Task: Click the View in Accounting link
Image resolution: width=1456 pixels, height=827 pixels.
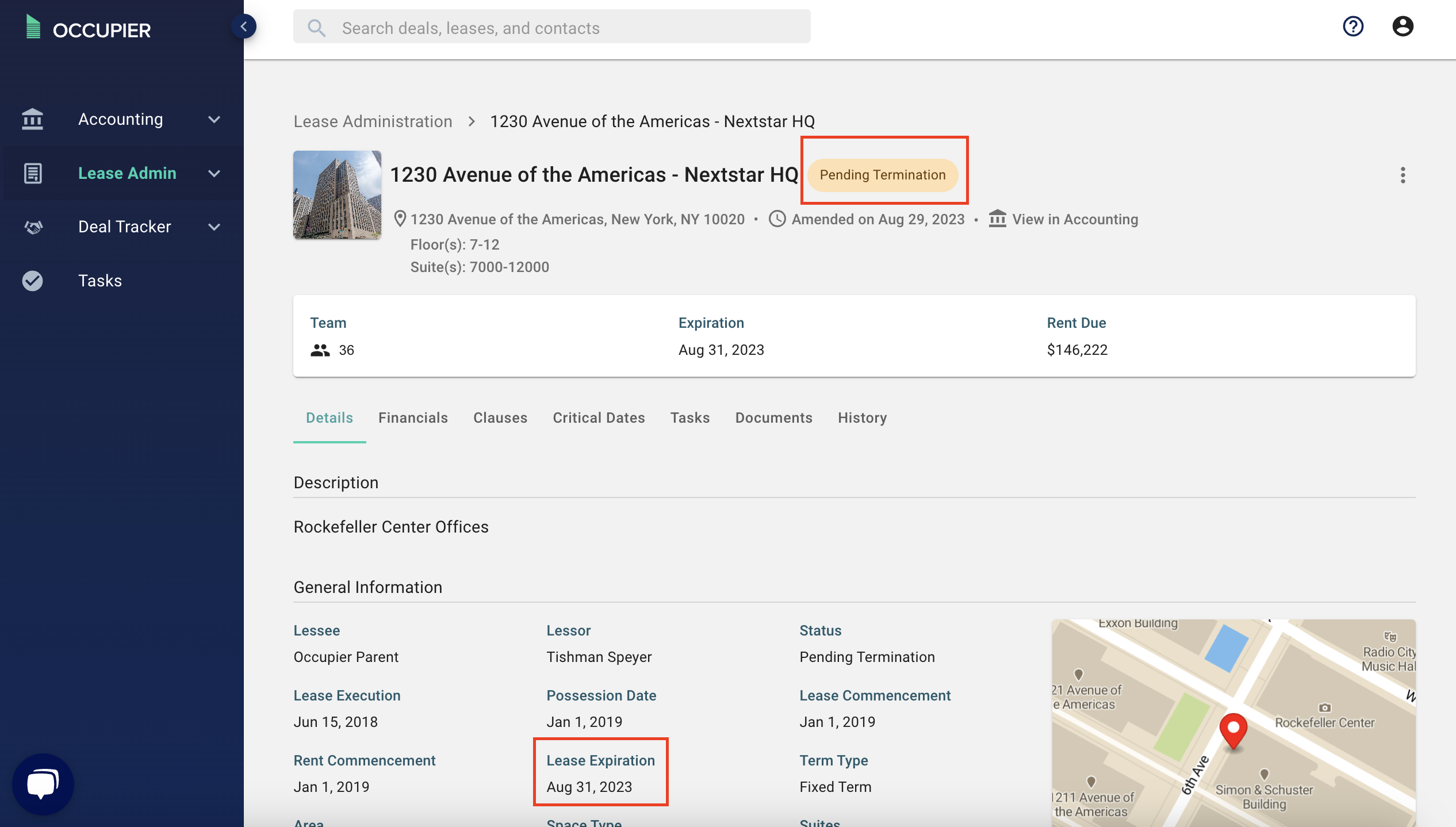Action: [1074, 220]
